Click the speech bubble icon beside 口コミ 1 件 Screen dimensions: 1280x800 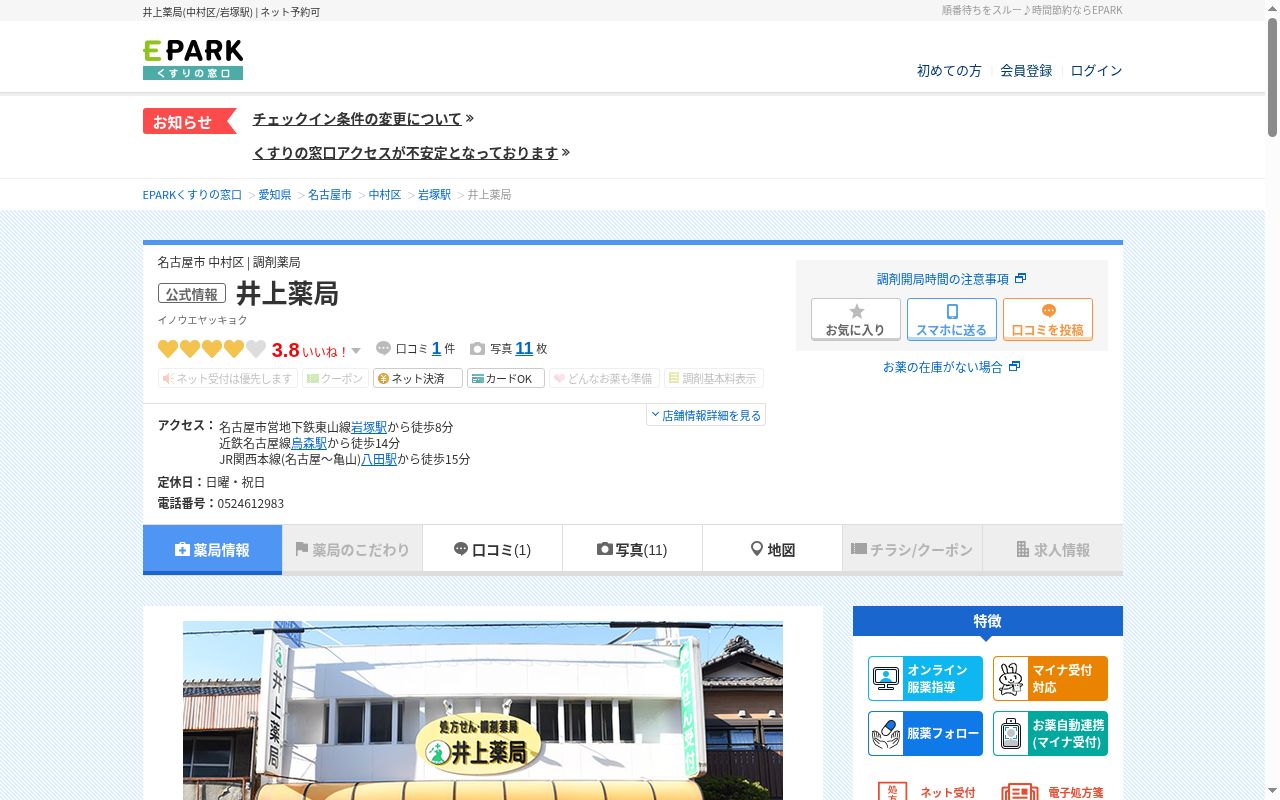coord(383,349)
